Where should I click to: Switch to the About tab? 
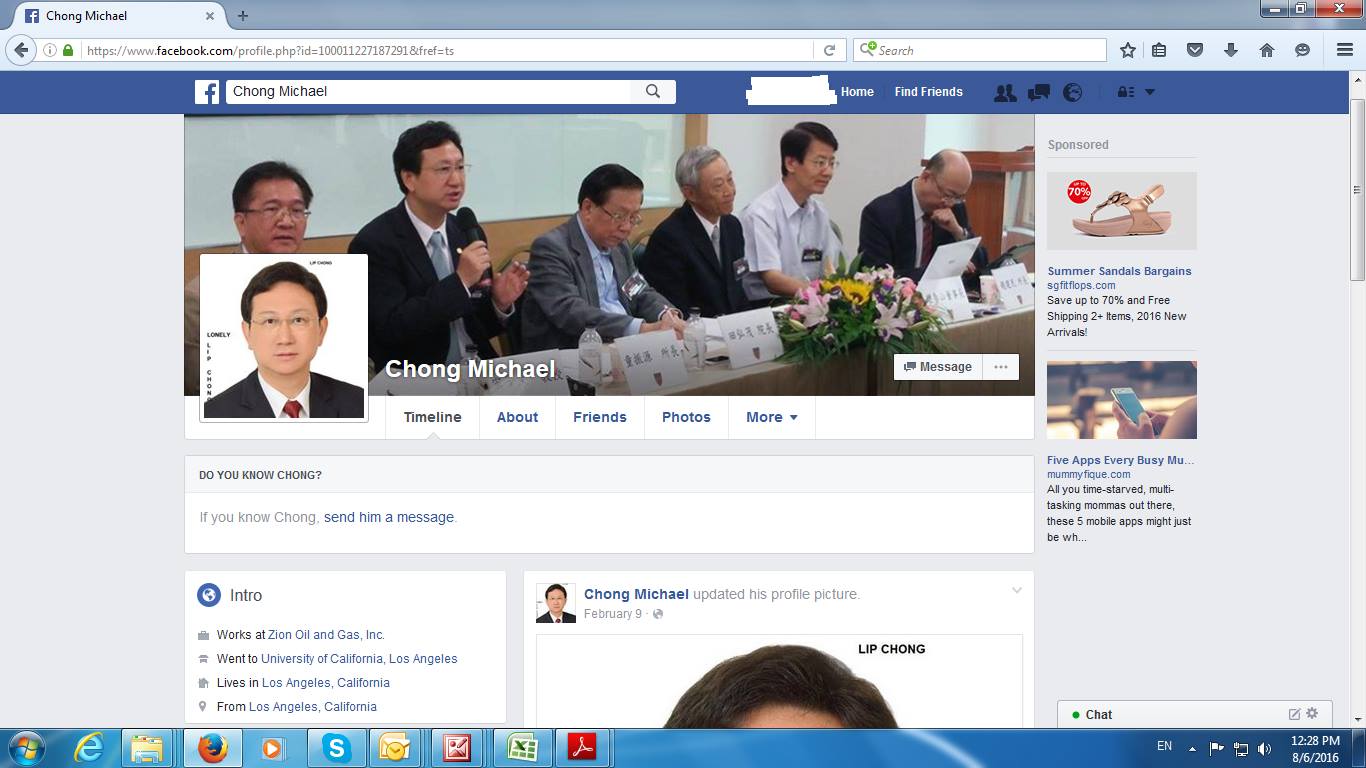[x=517, y=417]
